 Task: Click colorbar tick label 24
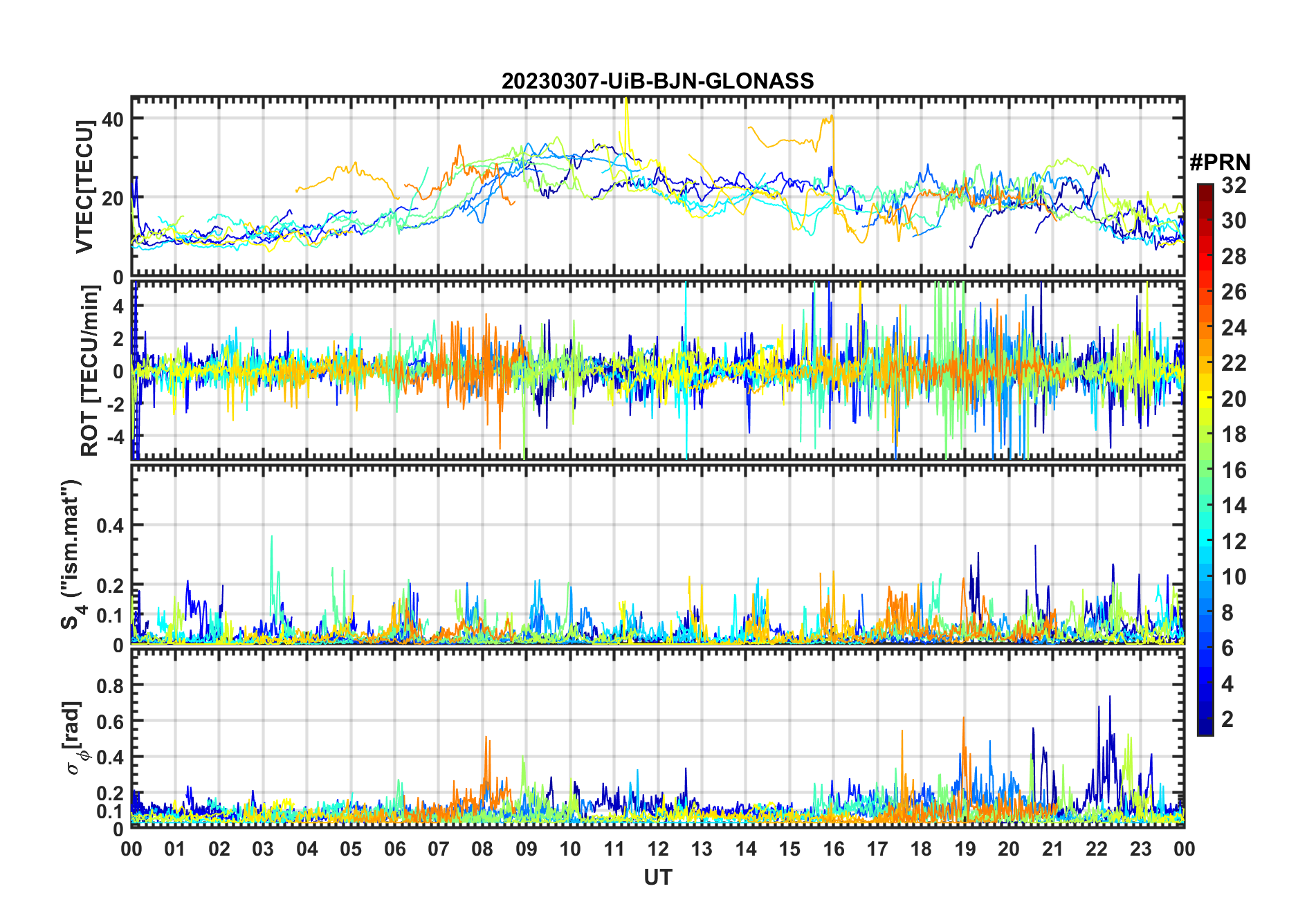click(1234, 327)
